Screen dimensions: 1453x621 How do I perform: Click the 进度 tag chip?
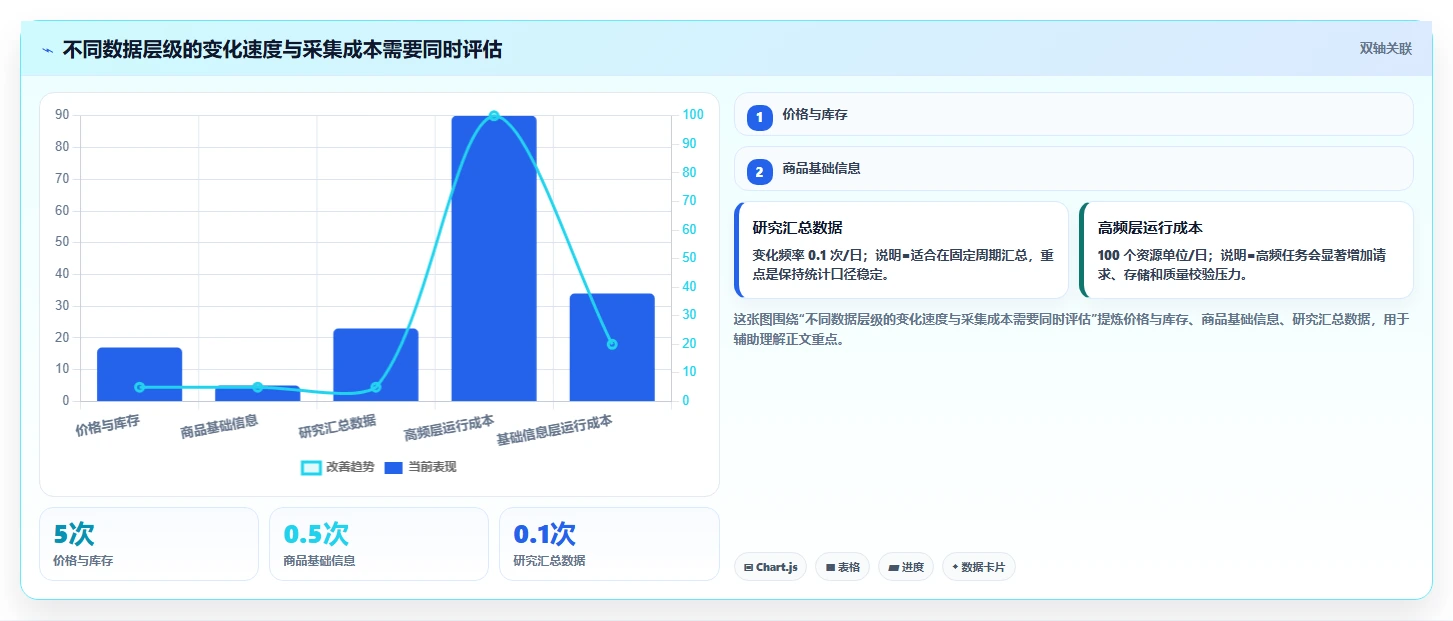(906, 567)
